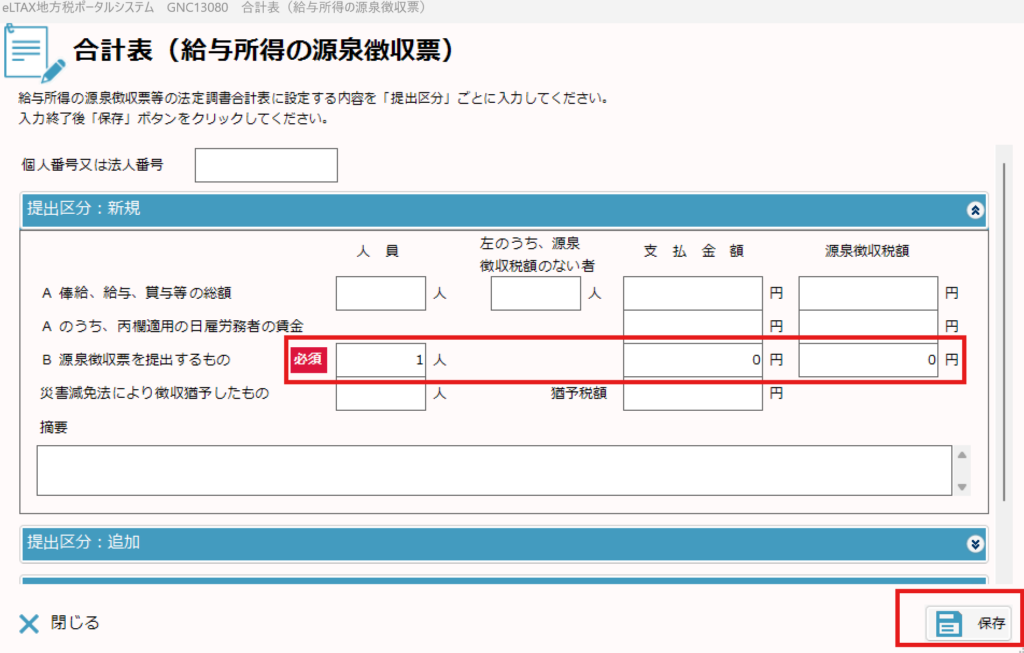Click 支払金額 field for 丙欄適用の日雇労務者 row

[693, 326]
